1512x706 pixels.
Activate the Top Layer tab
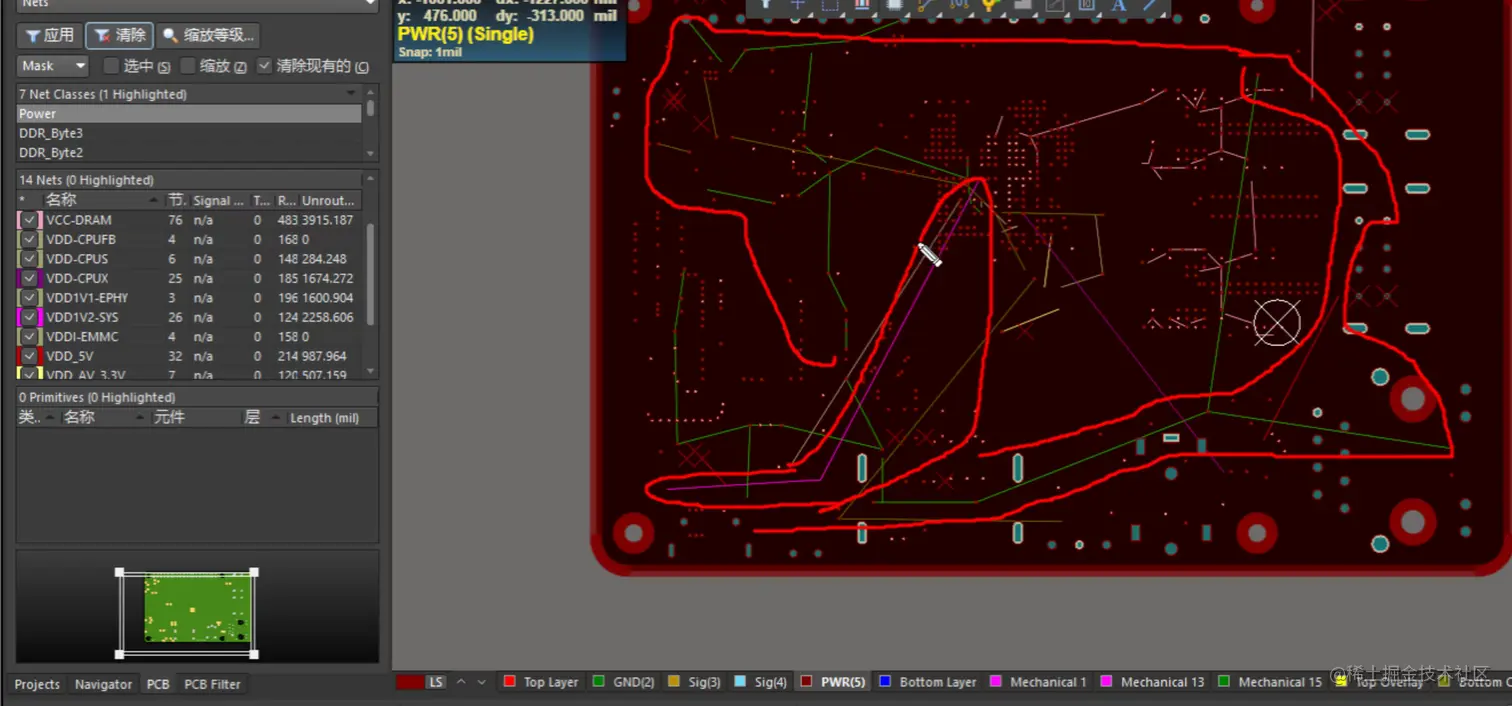[x=541, y=682]
